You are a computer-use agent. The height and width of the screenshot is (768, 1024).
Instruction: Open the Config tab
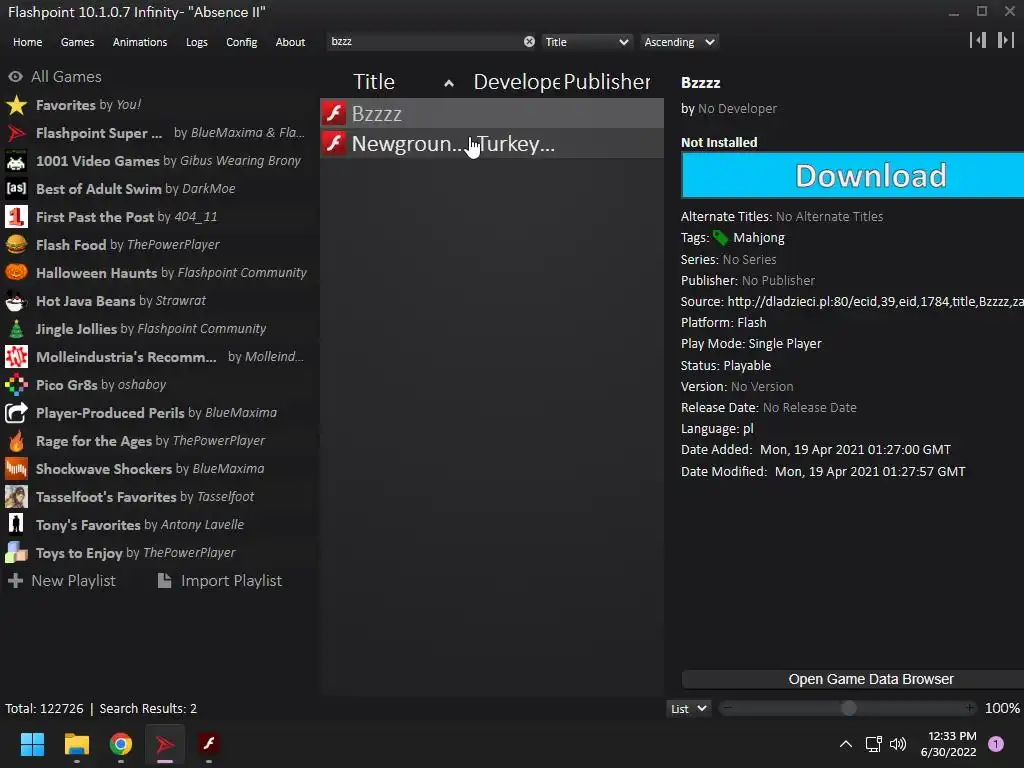(242, 42)
